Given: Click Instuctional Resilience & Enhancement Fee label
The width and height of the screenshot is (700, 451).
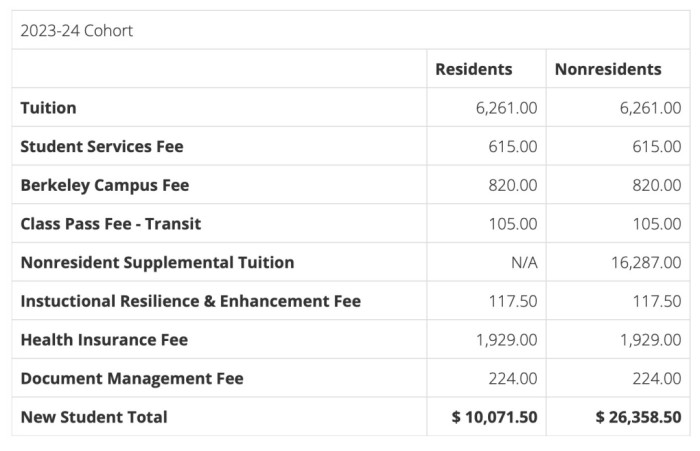Looking at the screenshot, I should [x=190, y=301].
